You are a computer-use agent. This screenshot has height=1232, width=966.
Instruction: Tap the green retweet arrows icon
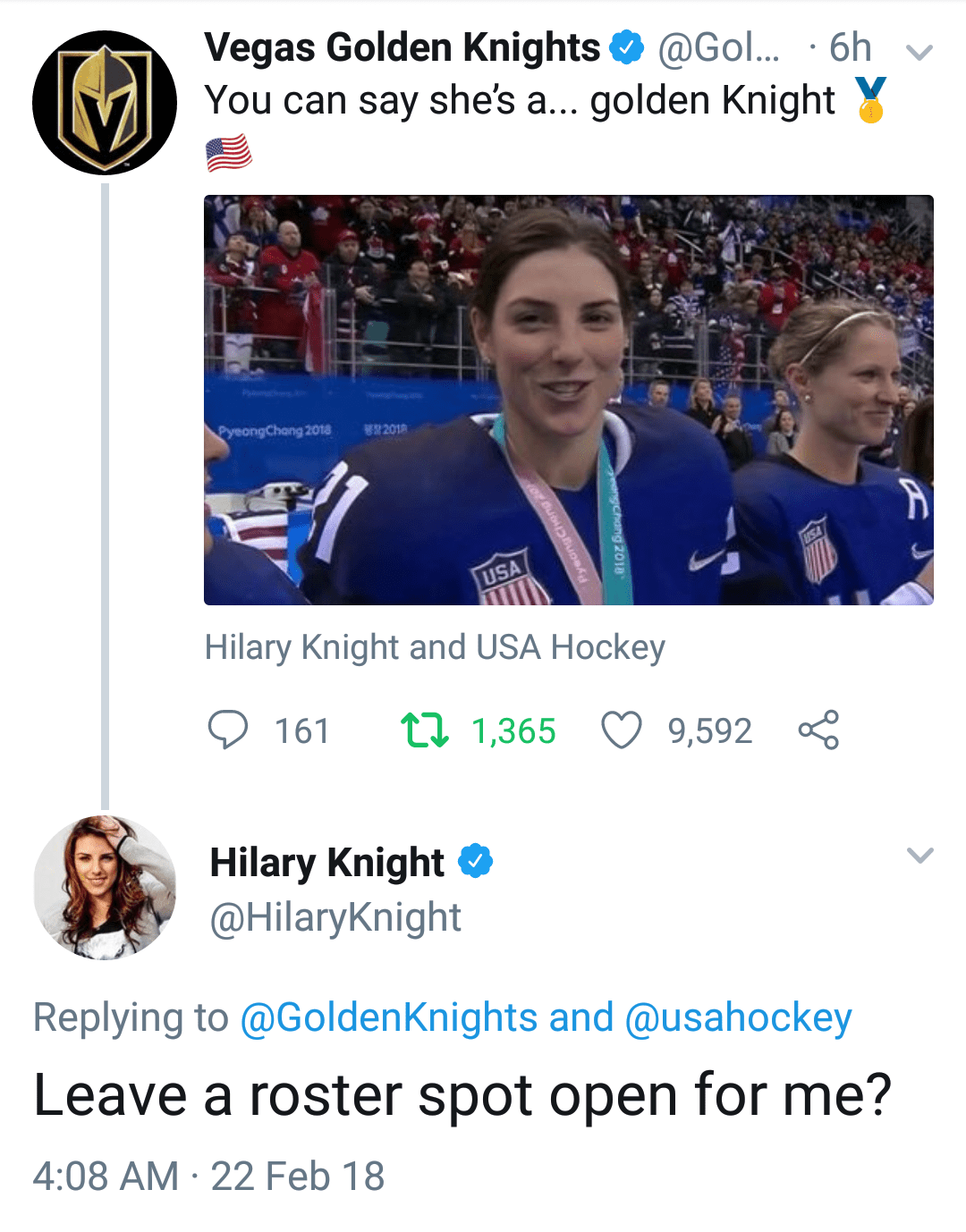[424, 730]
